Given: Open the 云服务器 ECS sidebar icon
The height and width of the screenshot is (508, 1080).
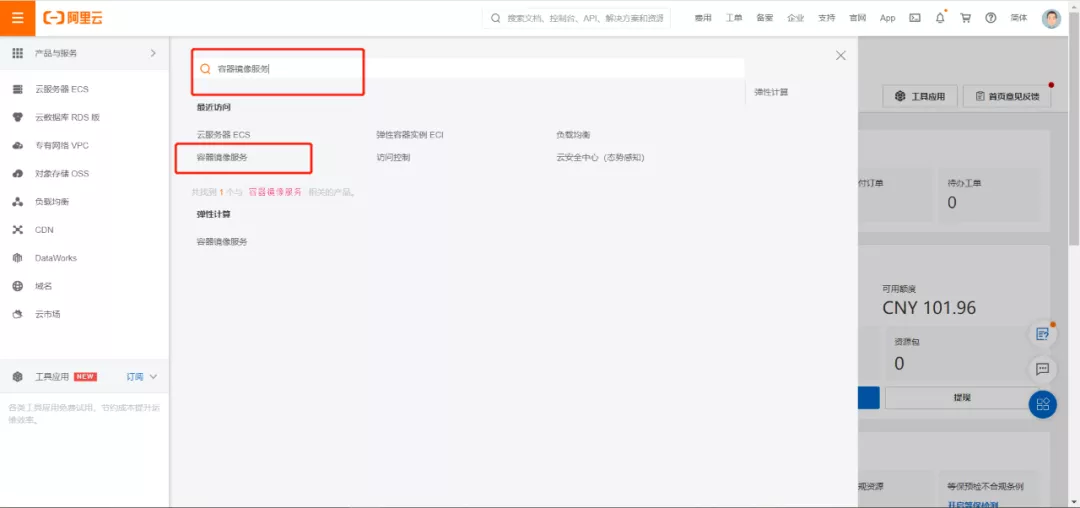Looking at the screenshot, I should (x=18, y=89).
